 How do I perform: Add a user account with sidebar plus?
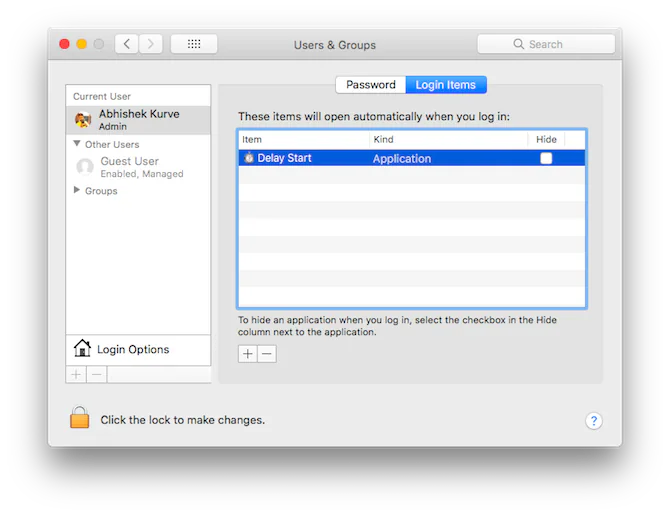pyautogui.click(x=76, y=375)
